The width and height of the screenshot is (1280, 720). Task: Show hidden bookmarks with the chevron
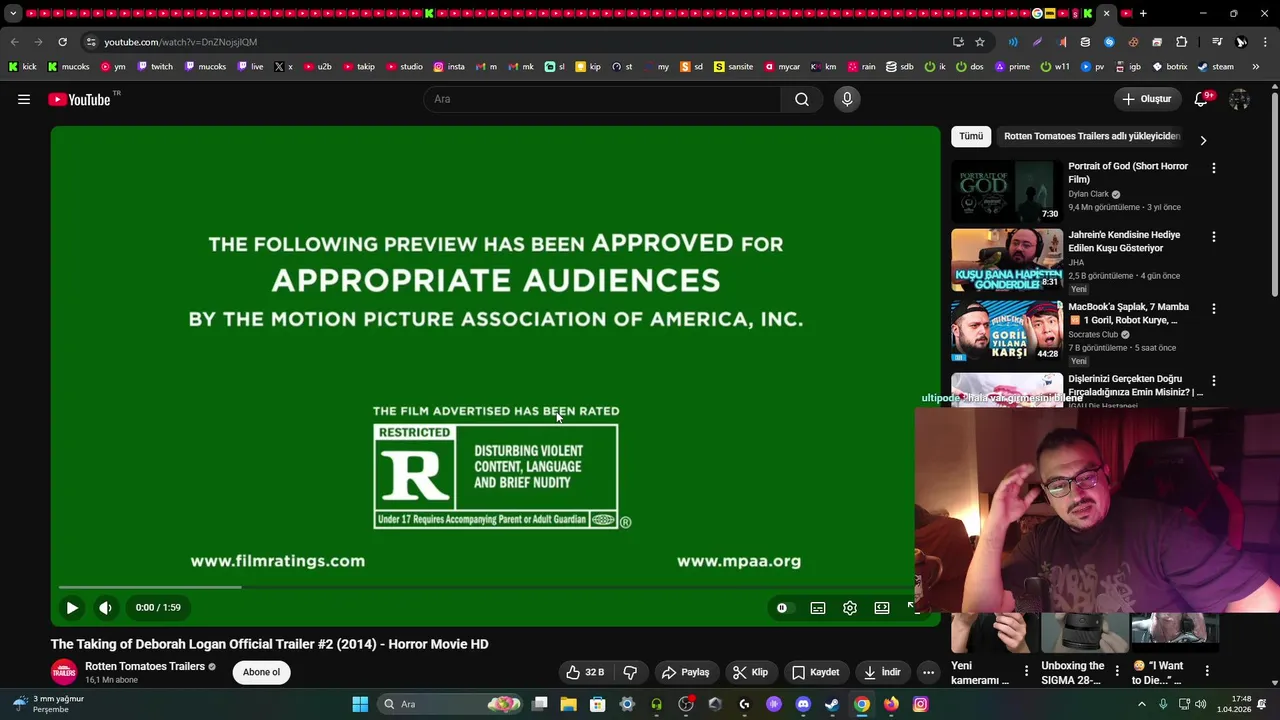click(1258, 67)
